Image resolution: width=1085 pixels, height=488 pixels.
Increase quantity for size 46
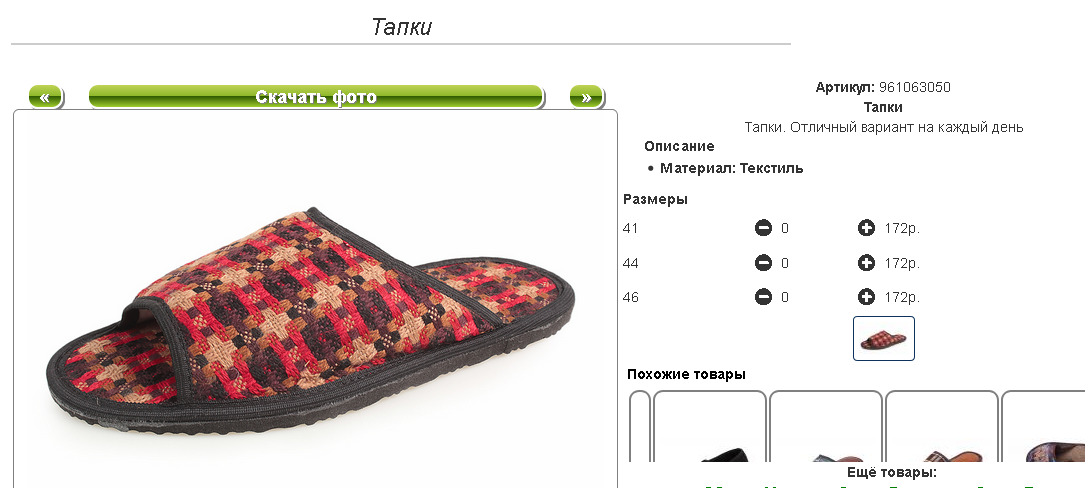pos(866,297)
